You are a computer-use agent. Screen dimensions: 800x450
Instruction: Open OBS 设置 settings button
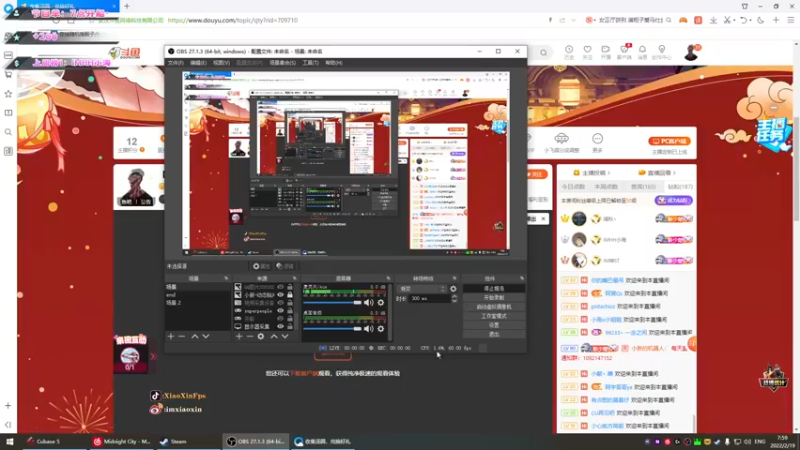pyautogui.click(x=493, y=325)
